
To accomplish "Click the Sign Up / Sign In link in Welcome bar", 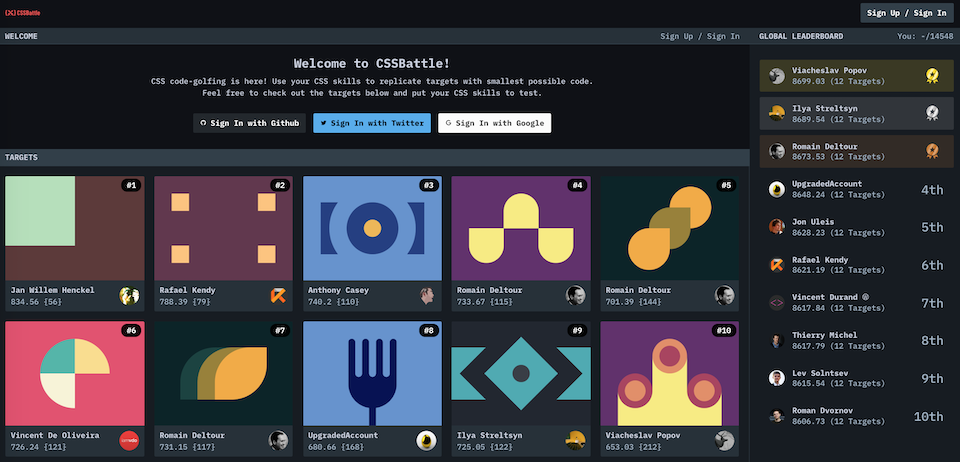I will pos(700,36).
